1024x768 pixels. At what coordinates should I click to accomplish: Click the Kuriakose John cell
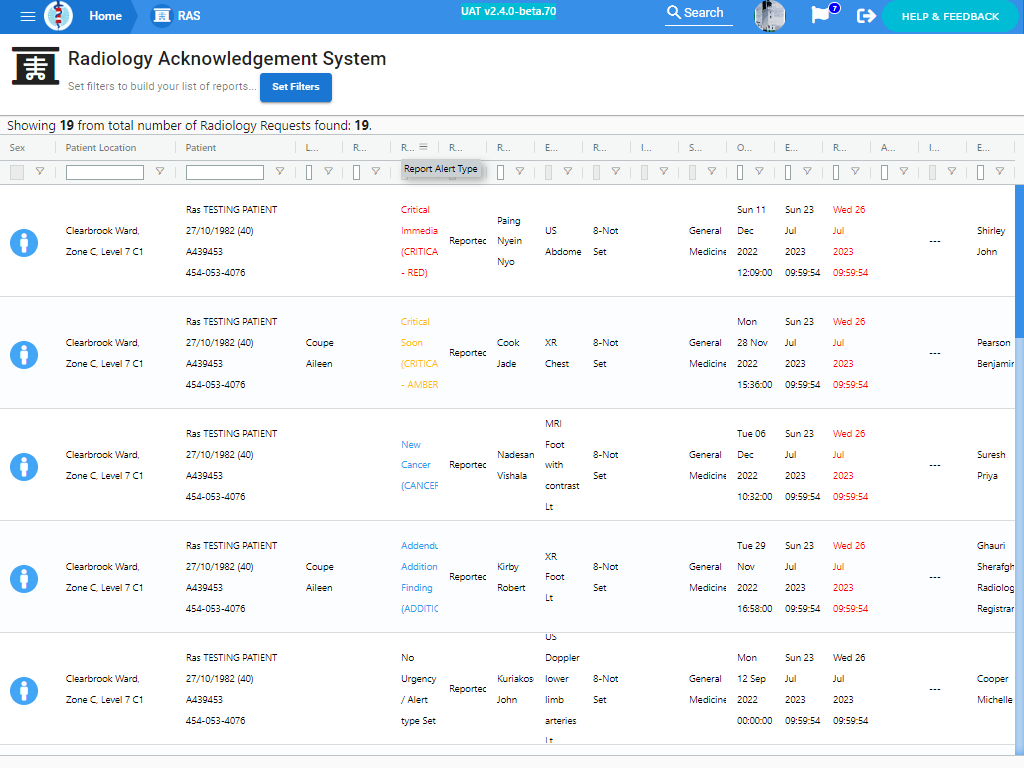[515, 689]
